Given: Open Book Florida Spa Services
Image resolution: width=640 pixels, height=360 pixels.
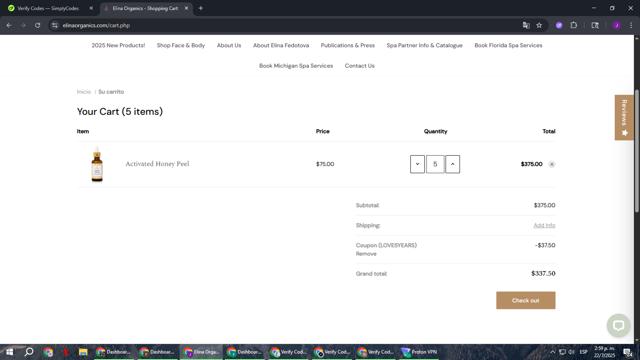Looking at the screenshot, I should 508,45.
